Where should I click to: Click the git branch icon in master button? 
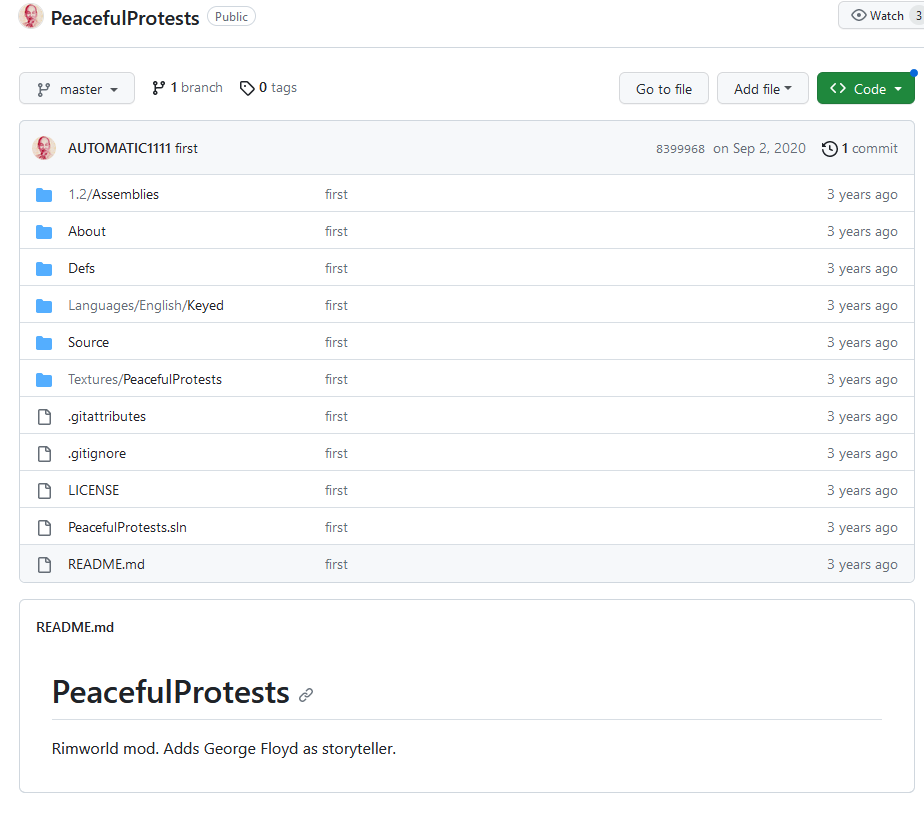point(44,90)
